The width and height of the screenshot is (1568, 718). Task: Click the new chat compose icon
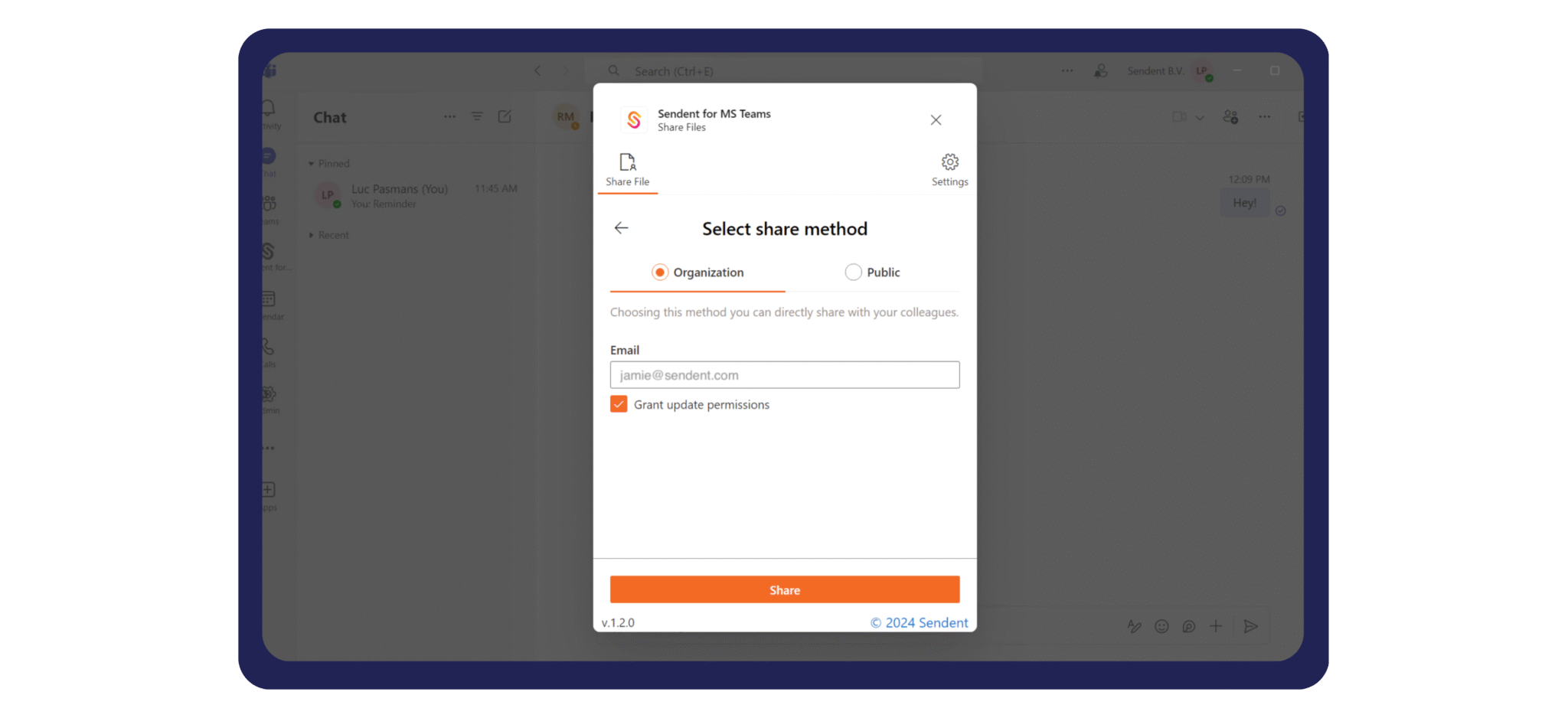coord(505,116)
